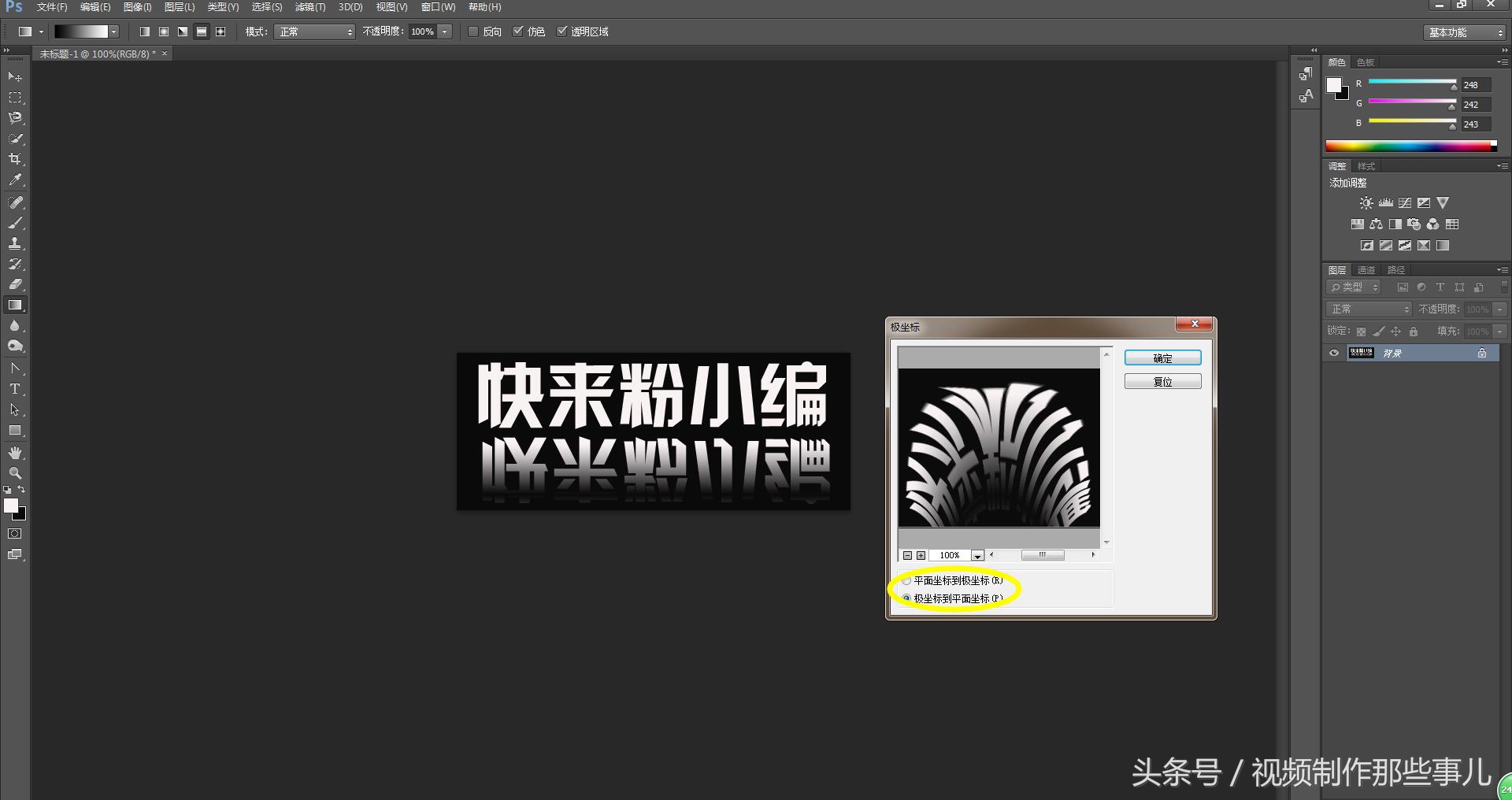
Task: Select 平面坐标到极坐标 radio option
Action: pyautogui.click(x=906, y=580)
